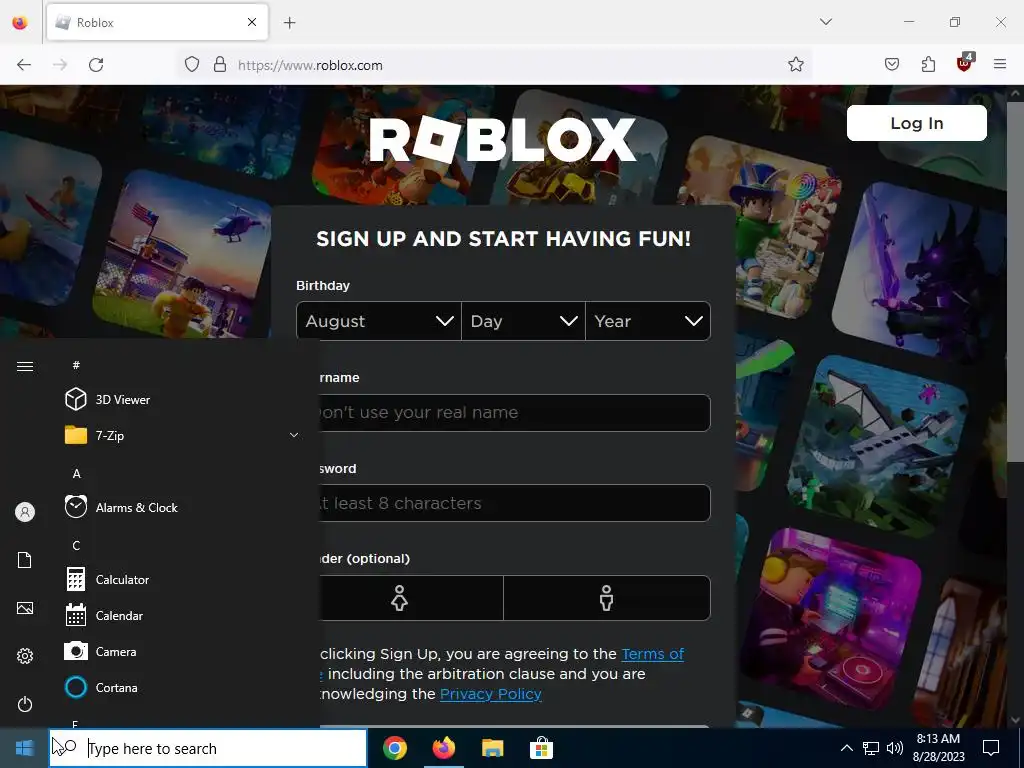
Task: Open the notification center icon
Action: pos(991,748)
